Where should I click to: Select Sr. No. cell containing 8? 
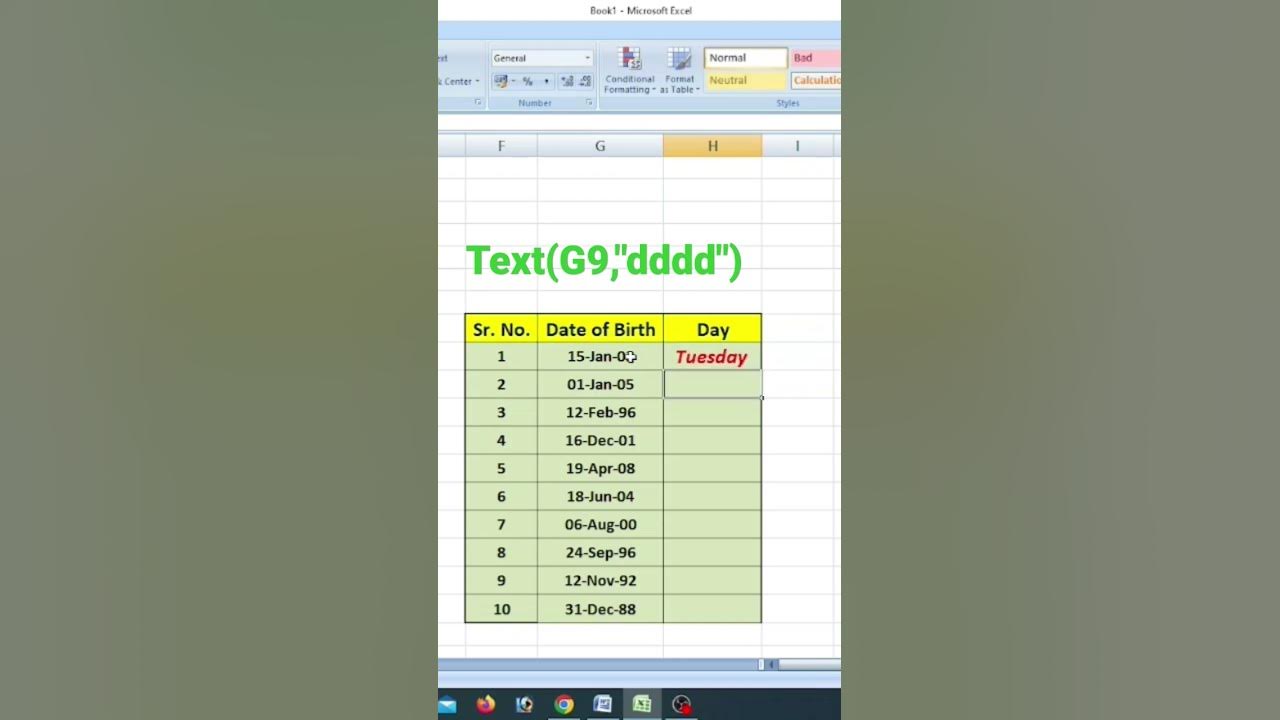tap(501, 553)
